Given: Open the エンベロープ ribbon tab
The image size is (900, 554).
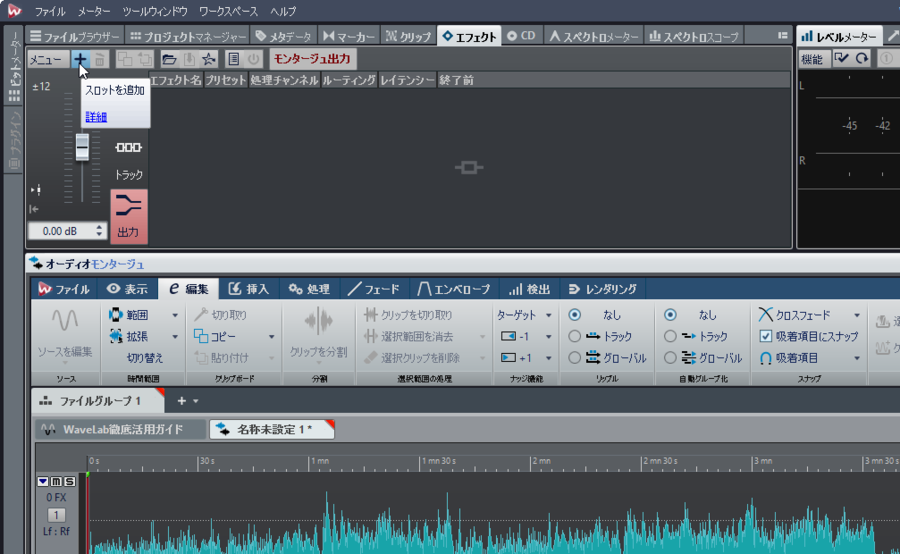Looking at the screenshot, I should 453,289.
